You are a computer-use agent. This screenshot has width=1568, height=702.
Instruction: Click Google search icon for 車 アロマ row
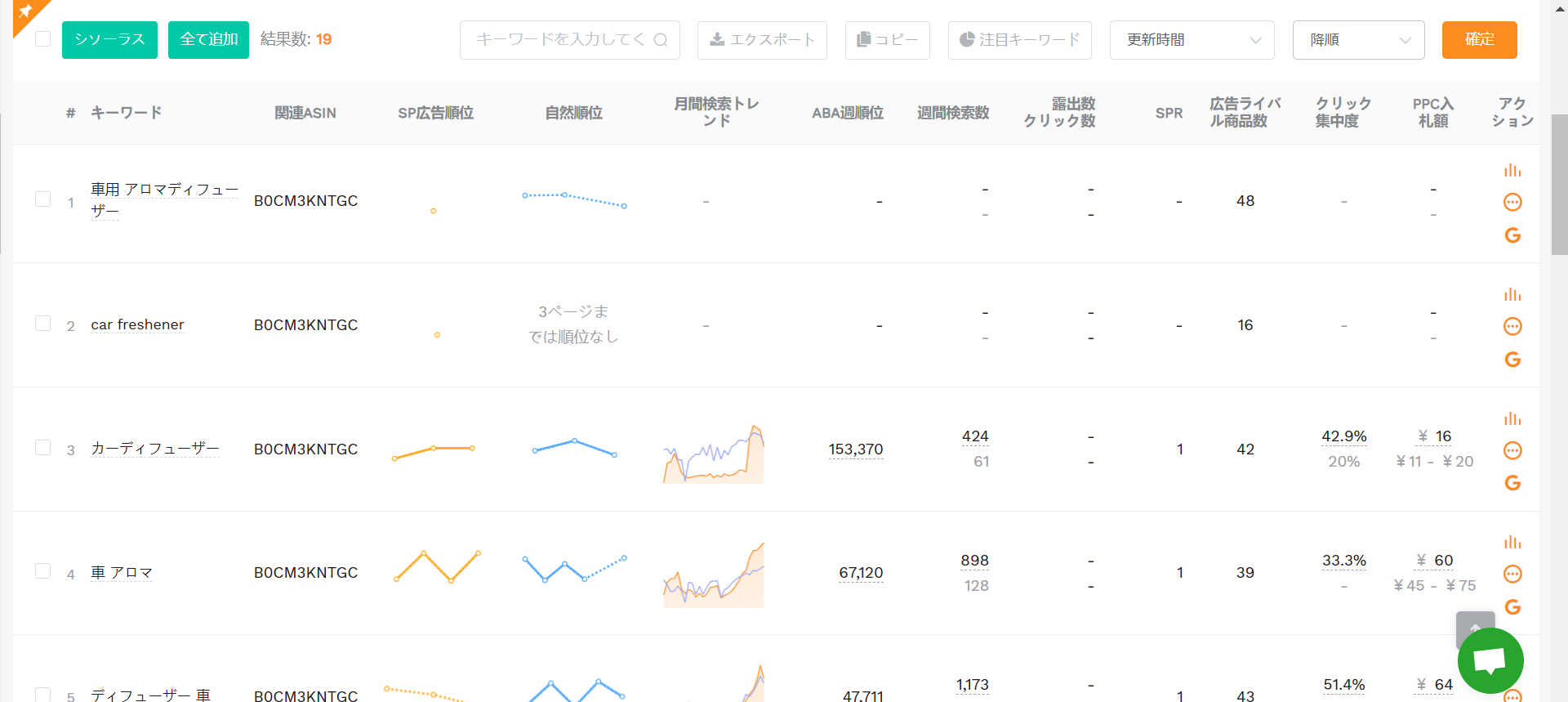pos(1512,607)
